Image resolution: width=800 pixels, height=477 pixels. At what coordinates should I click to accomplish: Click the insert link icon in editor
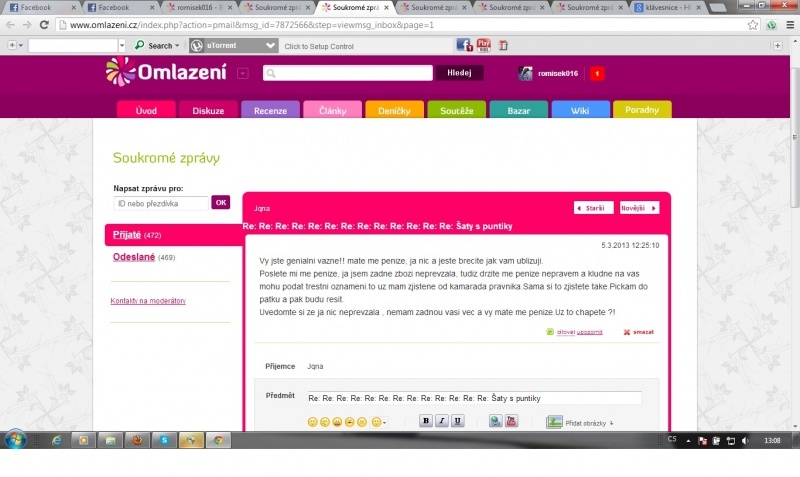(495, 421)
